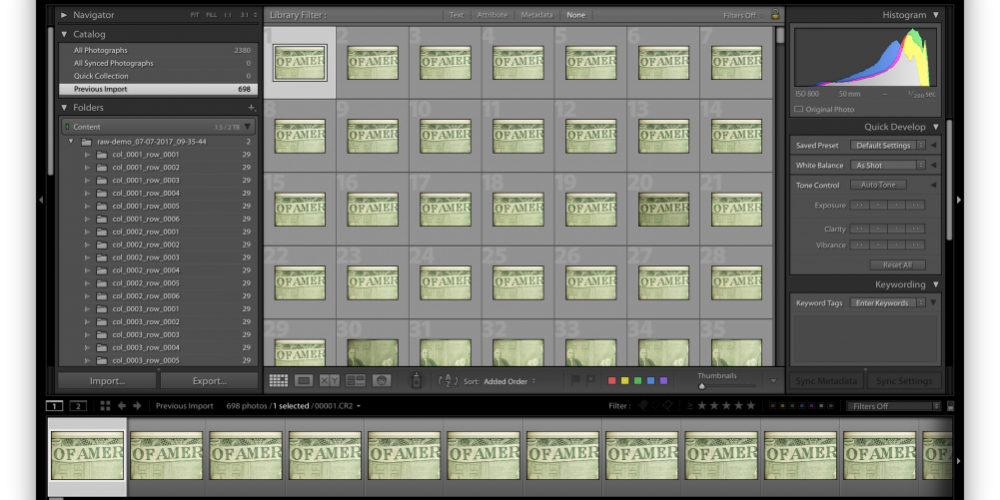Collapse the Histogram panel
Viewport: 1000px width, 500px height.
[936, 15]
